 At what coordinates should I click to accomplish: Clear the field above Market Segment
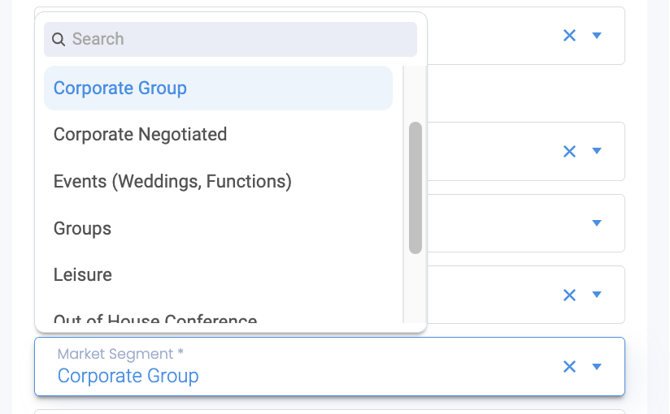569,295
